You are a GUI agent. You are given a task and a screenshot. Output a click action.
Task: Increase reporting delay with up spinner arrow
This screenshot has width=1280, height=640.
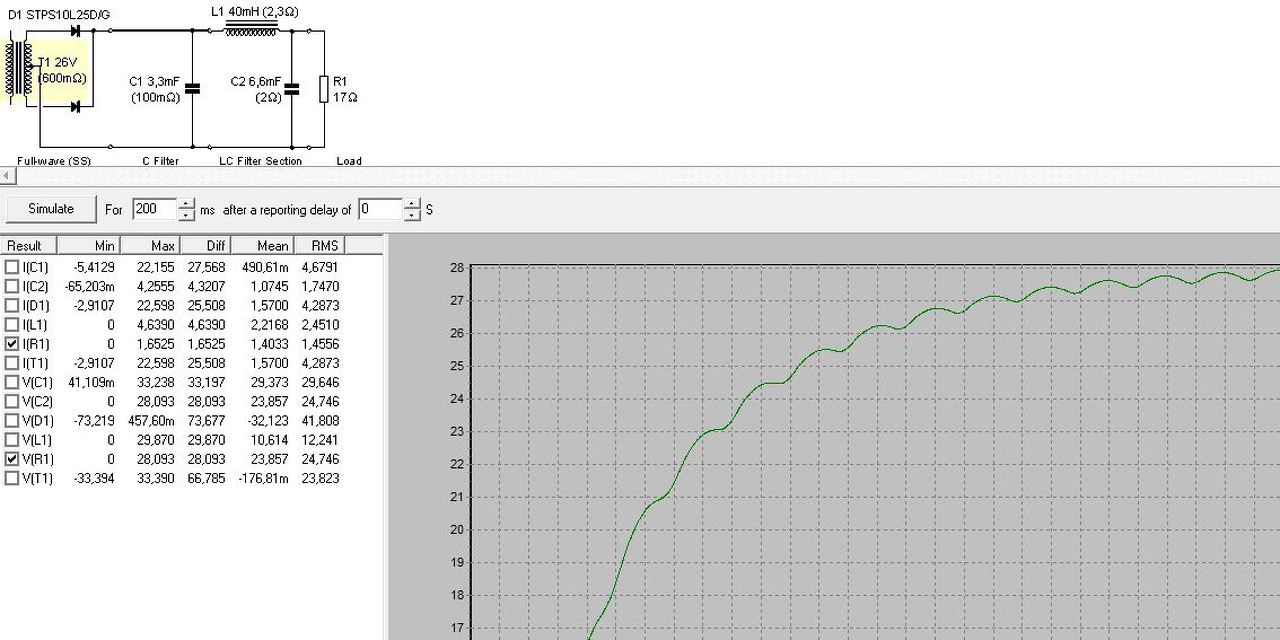coord(412,204)
